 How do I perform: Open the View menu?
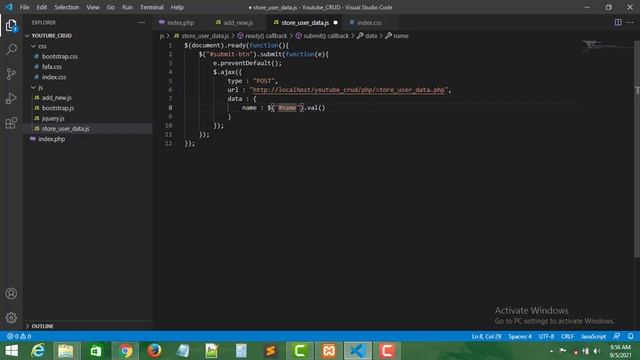93,7
